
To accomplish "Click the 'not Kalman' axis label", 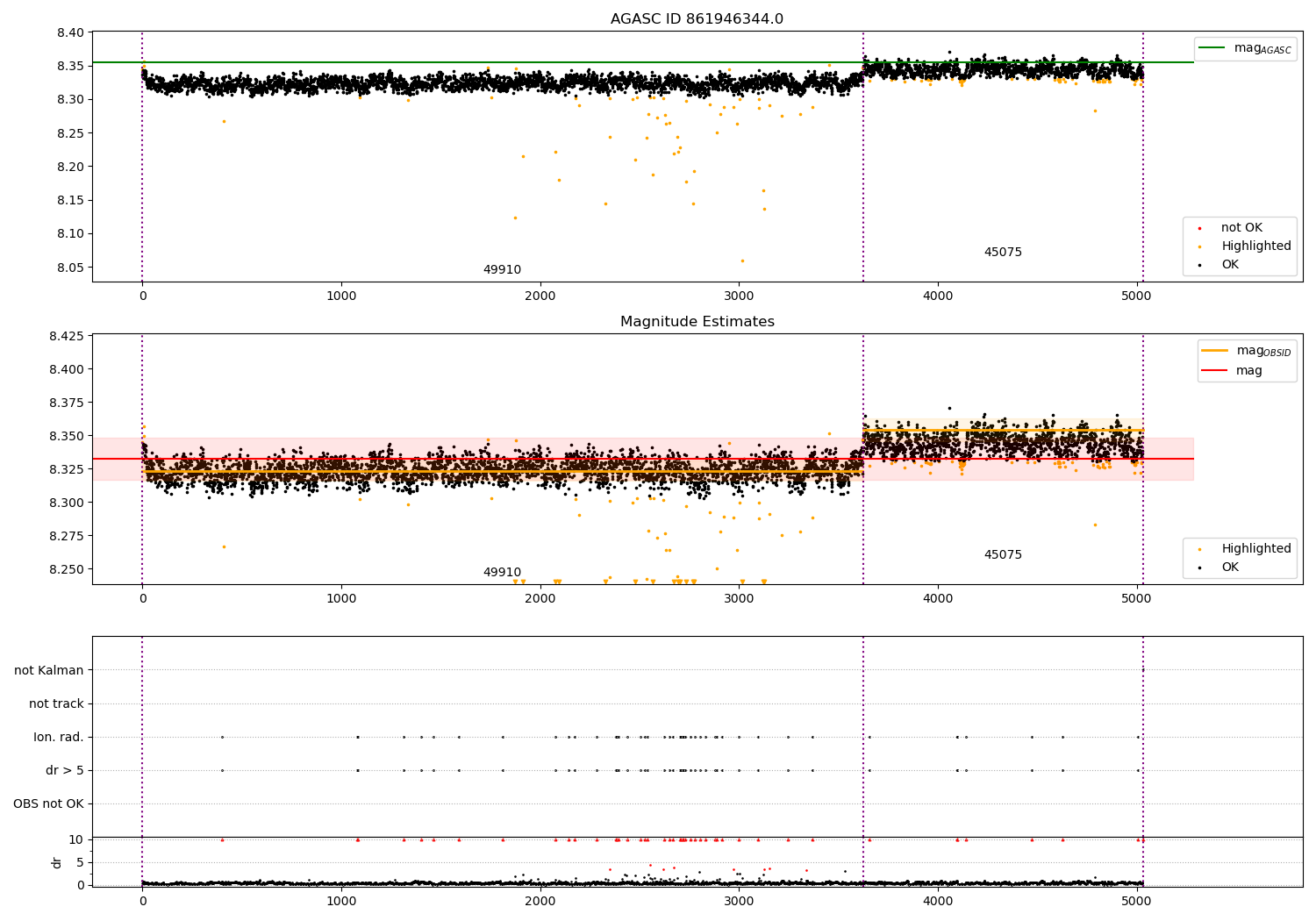I will point(49,671).
